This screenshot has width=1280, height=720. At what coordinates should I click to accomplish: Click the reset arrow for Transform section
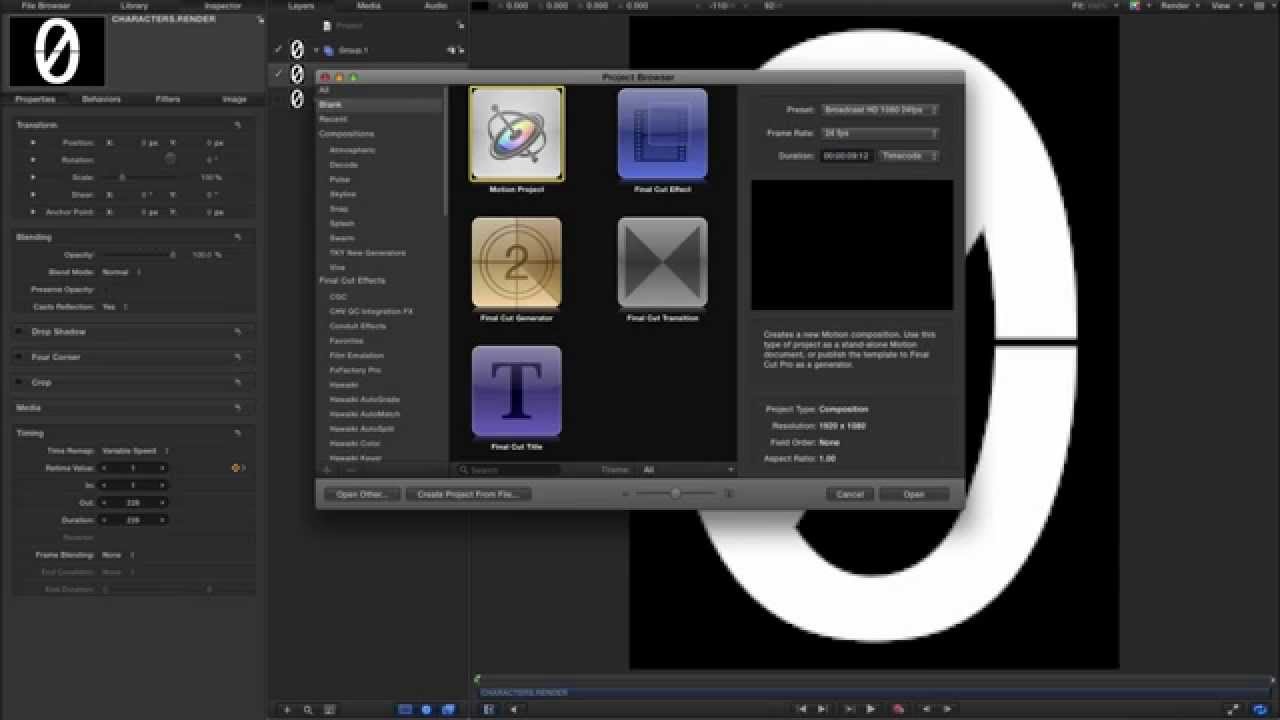[x=238, y=125]
